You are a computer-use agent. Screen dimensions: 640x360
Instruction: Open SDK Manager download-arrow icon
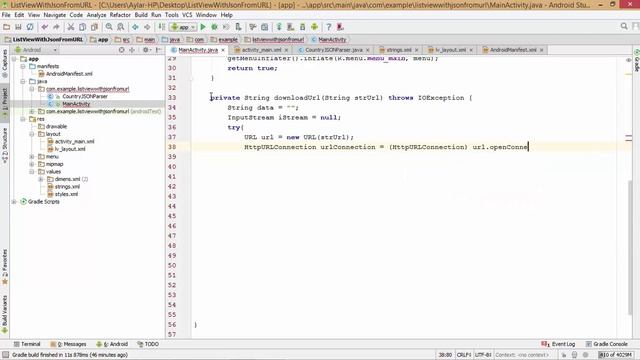tap(302, 27)
